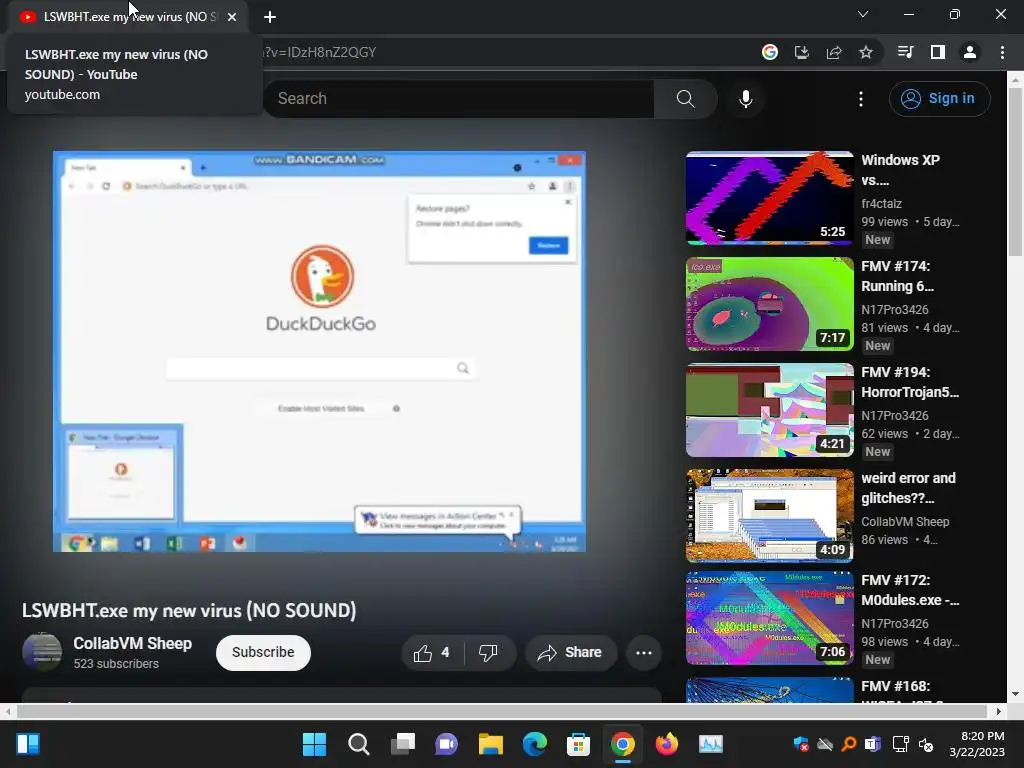This screenshot has width=1024, height=768.
Task: Open taskbar Search
Action: coord(359,744)
